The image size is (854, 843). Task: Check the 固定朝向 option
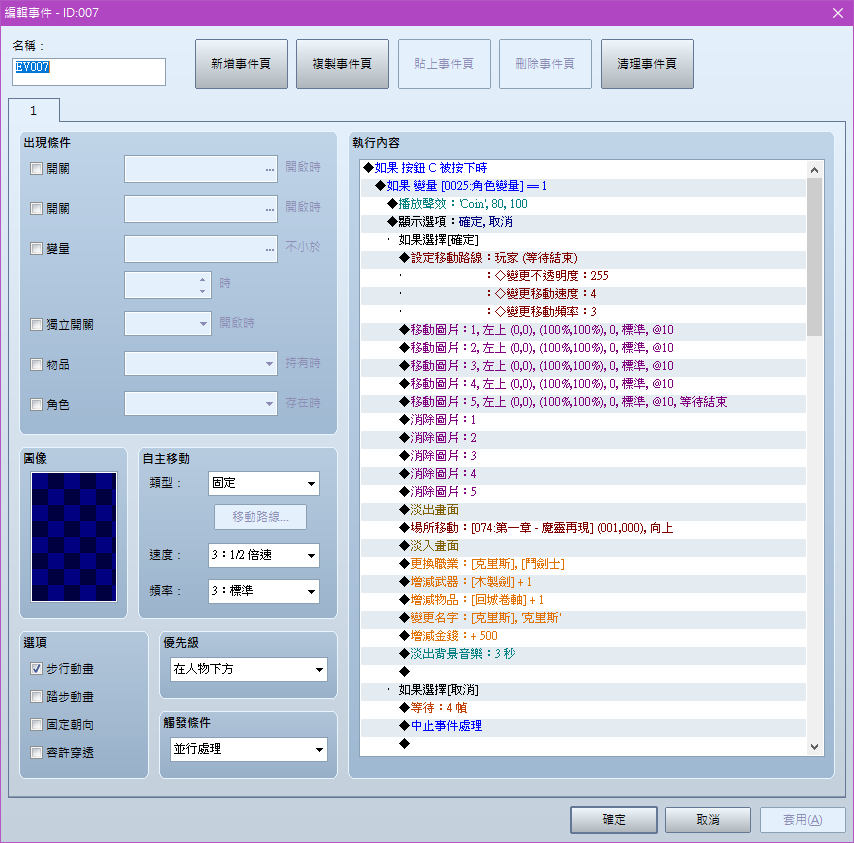[x=36, y=725]
